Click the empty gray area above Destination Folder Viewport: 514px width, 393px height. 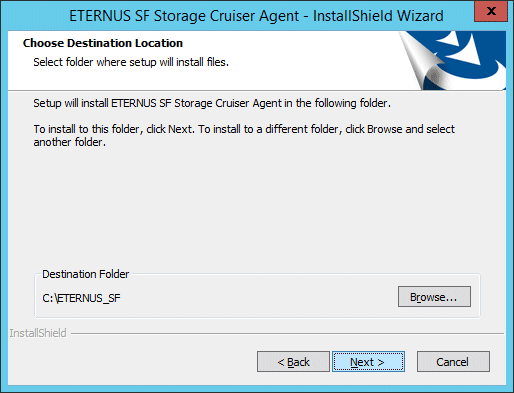(x=257, y=207)
